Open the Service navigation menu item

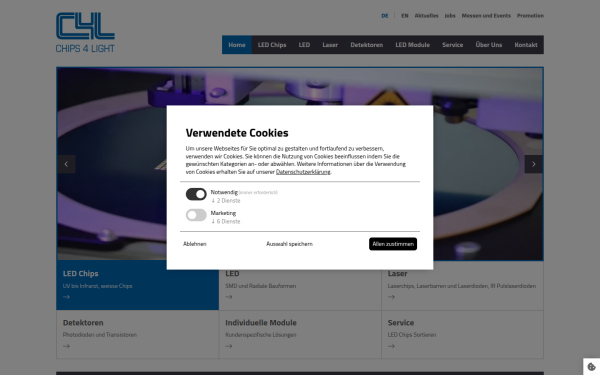point(453,45)
